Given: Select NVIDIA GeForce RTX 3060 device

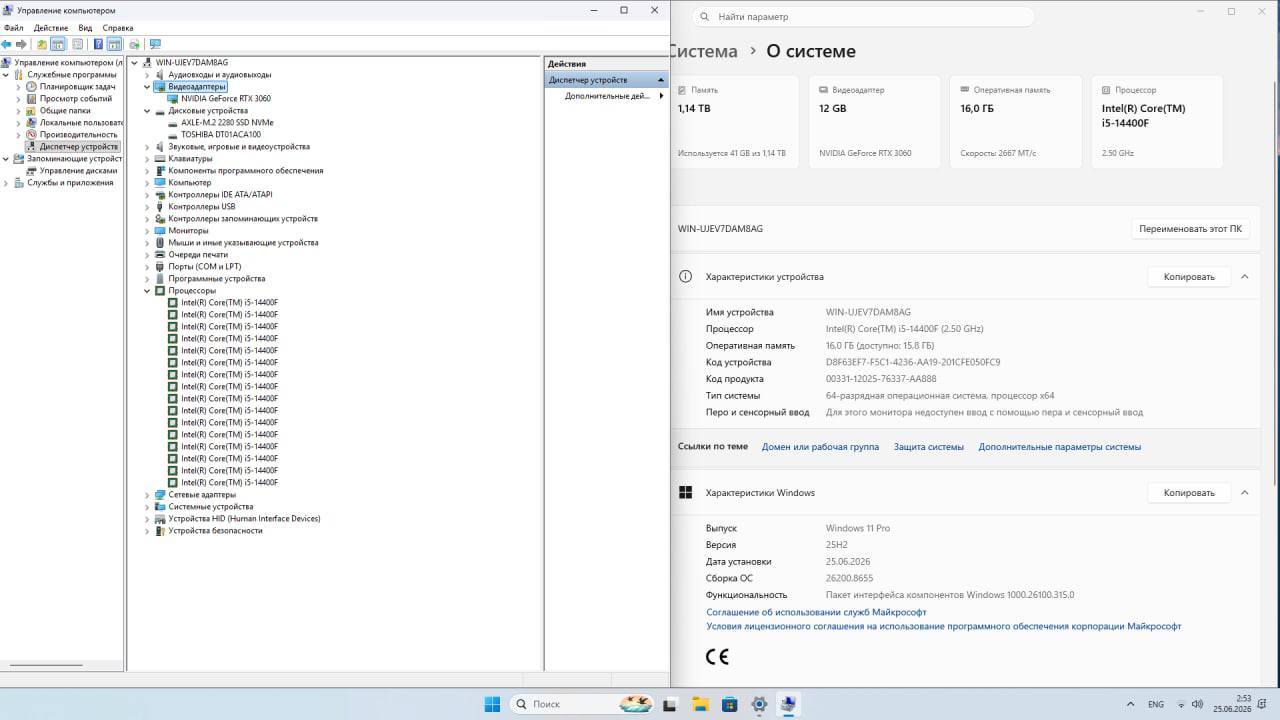Looking at the screenshot, I should [x=226, y=99].
